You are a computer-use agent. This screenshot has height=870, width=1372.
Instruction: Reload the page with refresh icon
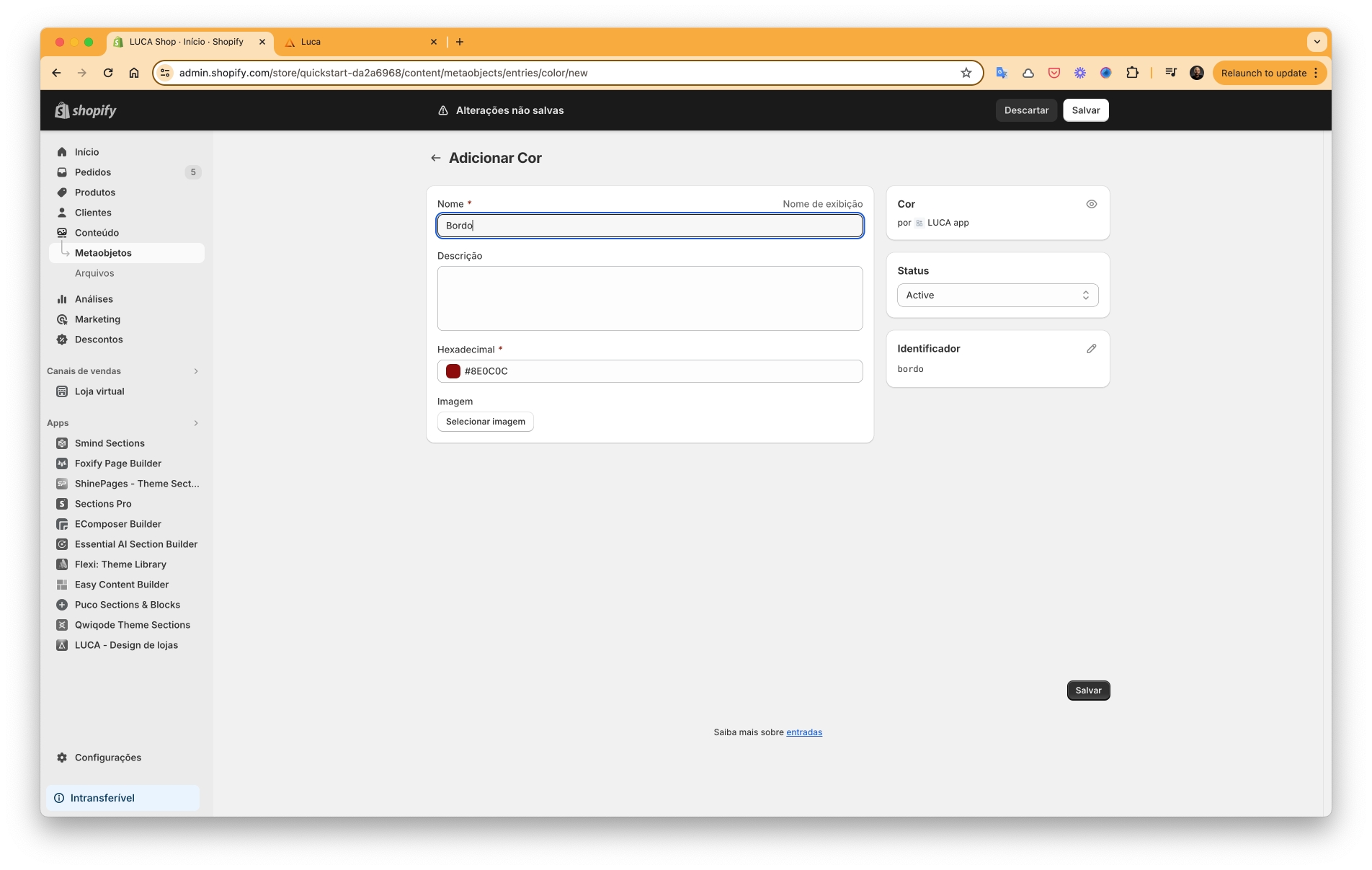108,73
